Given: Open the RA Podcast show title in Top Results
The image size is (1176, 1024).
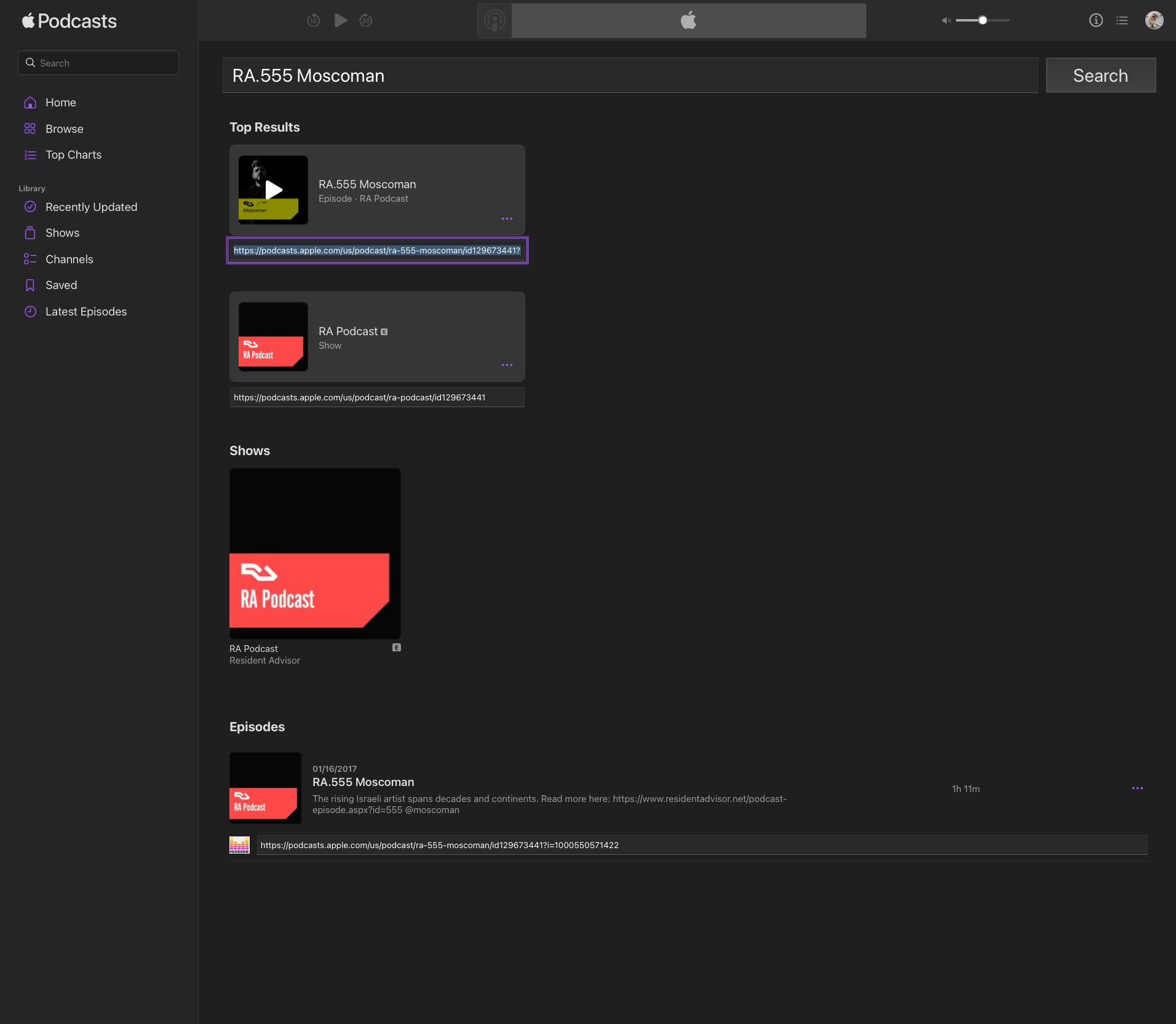Looking at the screenshot, I should (x=348, y=331).
